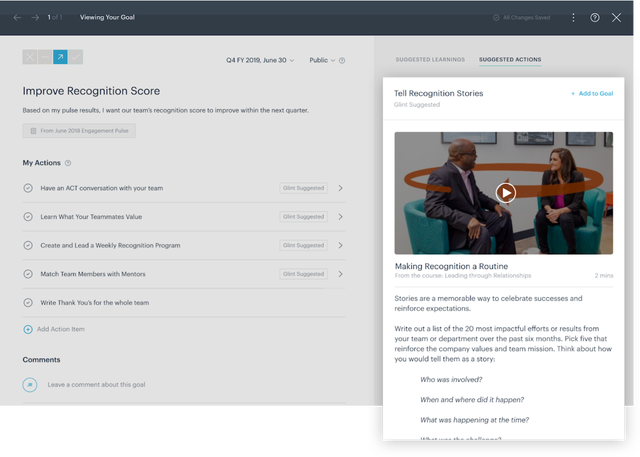Set goal status to the X (off track) icon
This screenshot has height=457, width=640.
tap(30, 57)
